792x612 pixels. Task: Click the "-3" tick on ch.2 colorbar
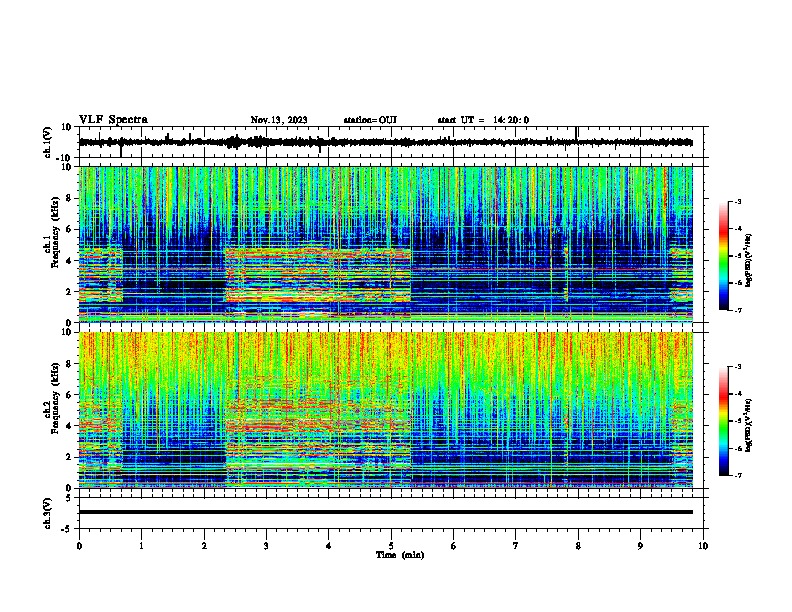tap(737, 367)
